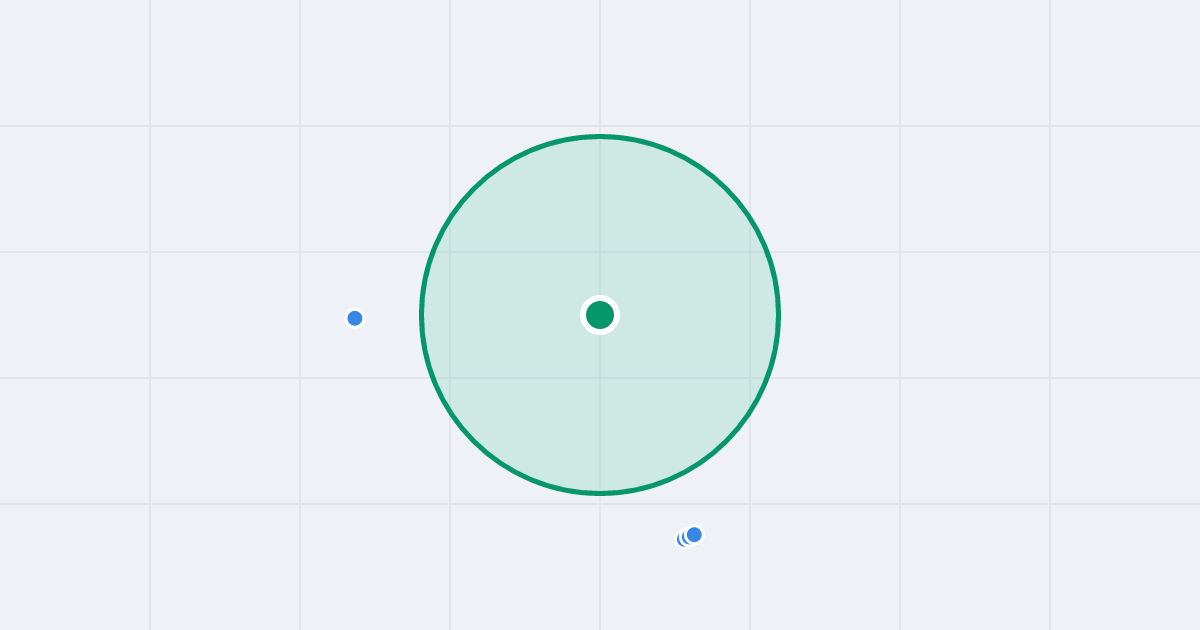Select the lone blue dot left of the circle

(355, 318)
